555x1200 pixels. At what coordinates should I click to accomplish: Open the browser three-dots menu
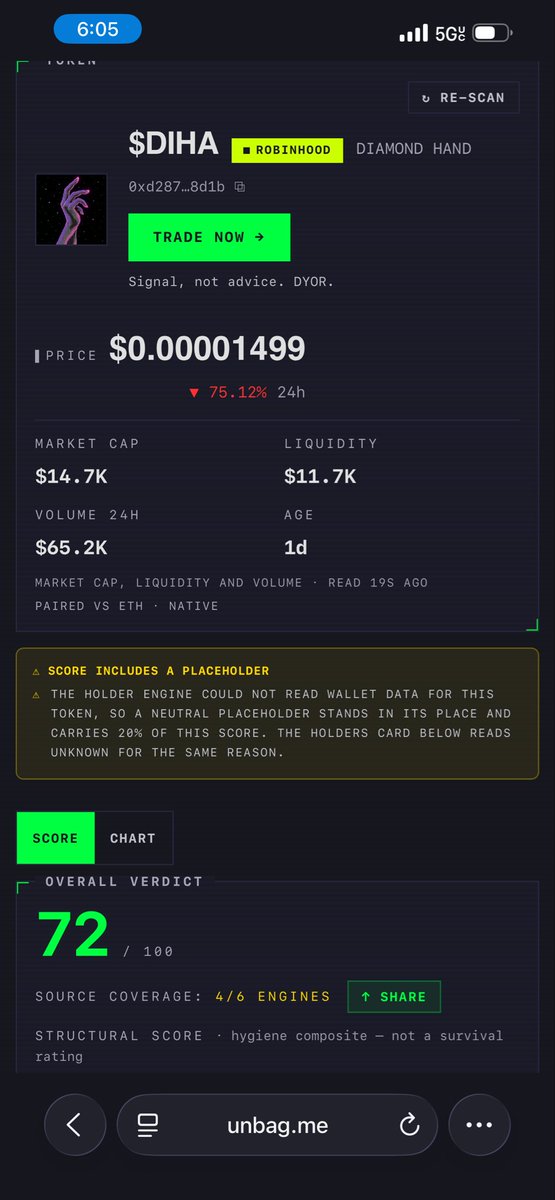(x=479, y=1124)
